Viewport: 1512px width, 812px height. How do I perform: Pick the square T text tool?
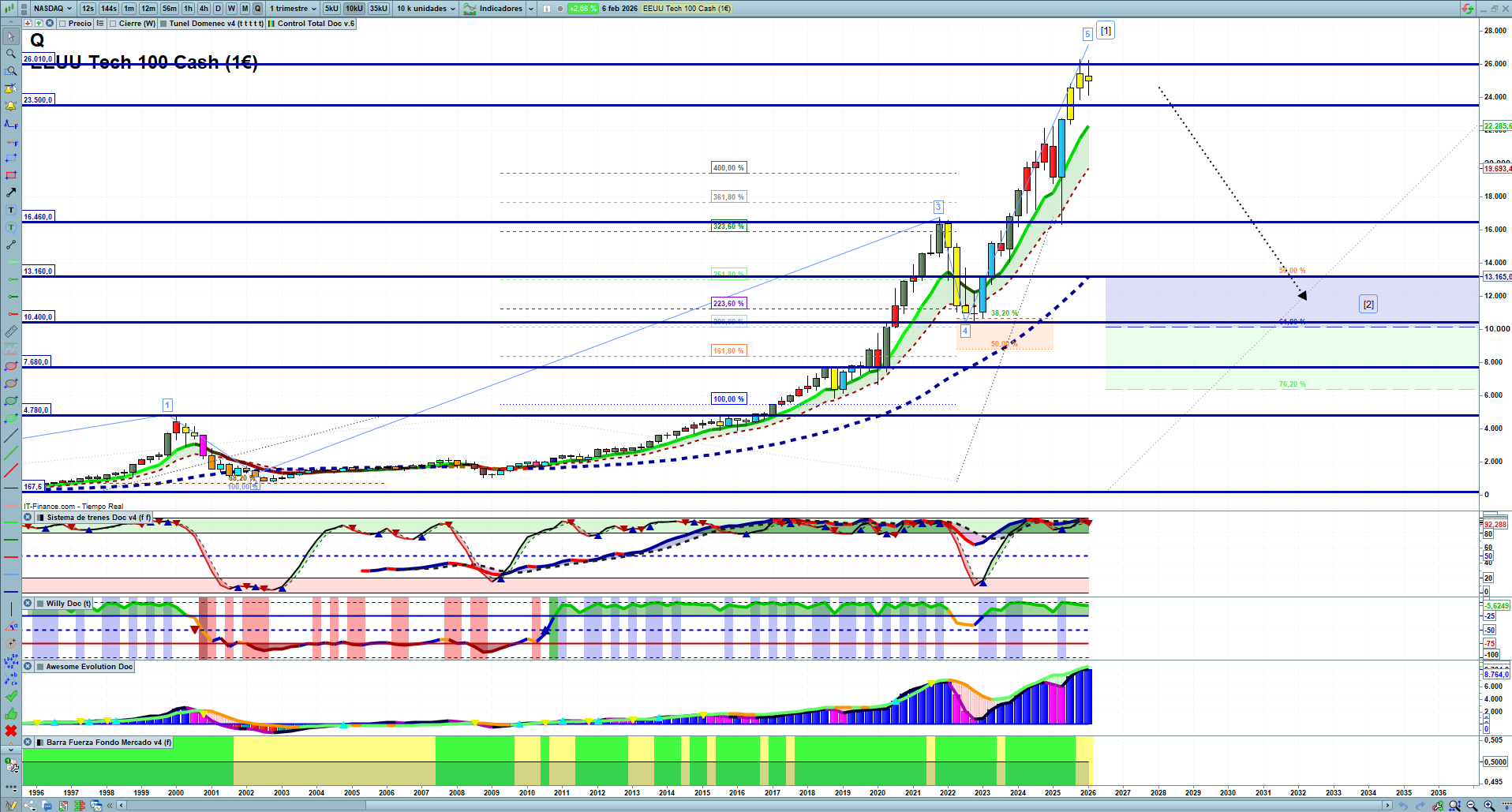click(x=11, y=210)
